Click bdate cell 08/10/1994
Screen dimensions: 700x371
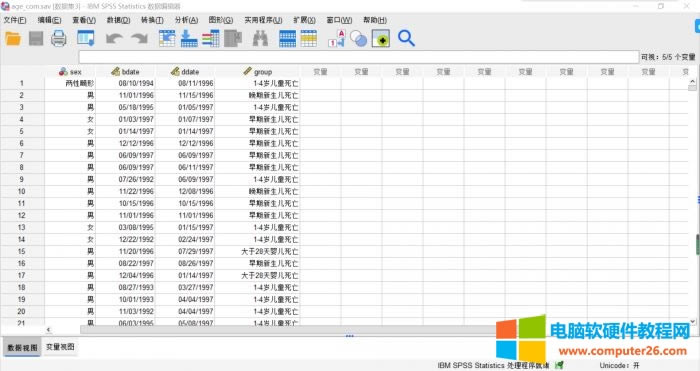tap(125, 83)
